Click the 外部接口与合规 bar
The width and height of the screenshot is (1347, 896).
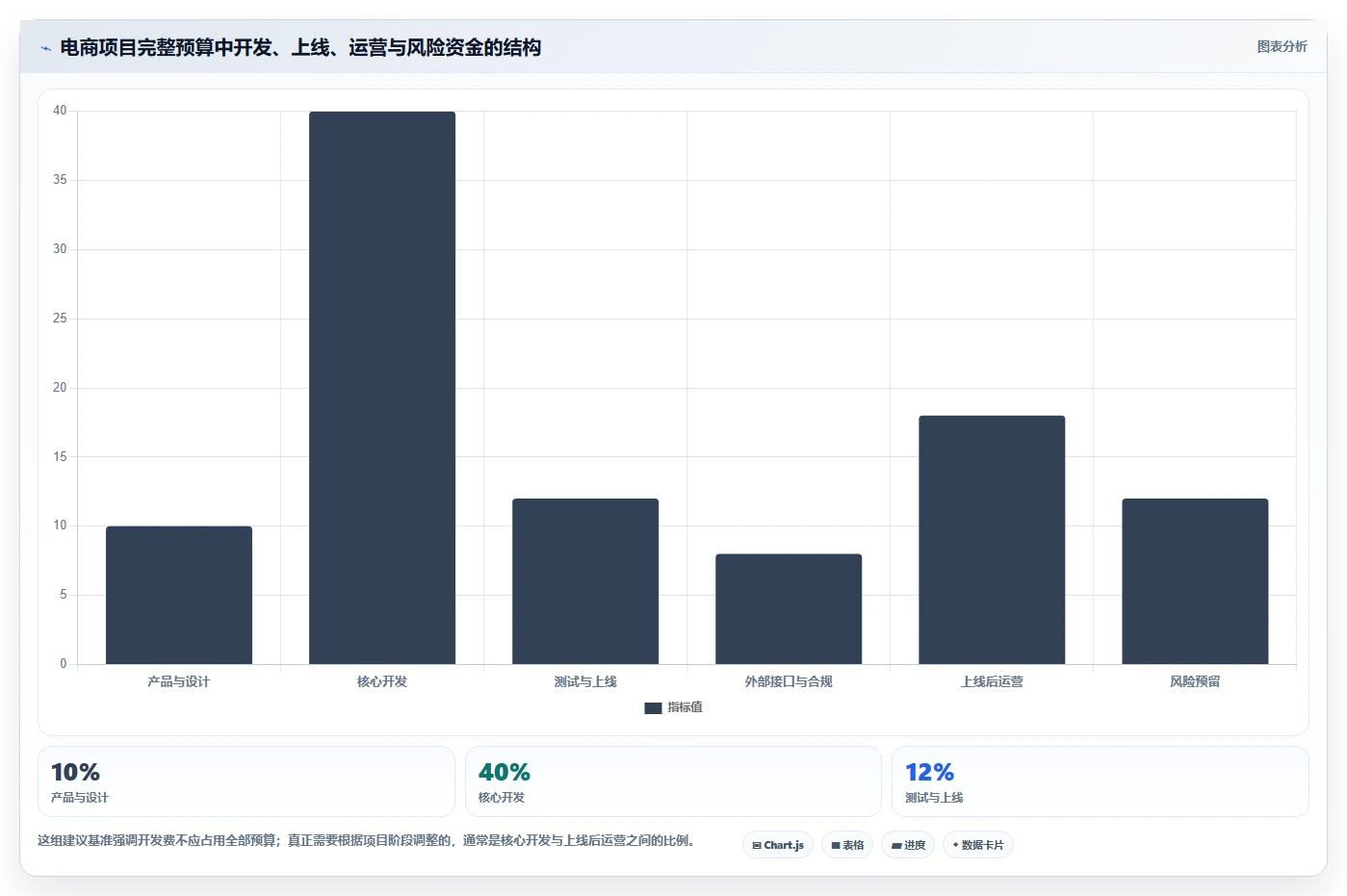pos(789,609)
